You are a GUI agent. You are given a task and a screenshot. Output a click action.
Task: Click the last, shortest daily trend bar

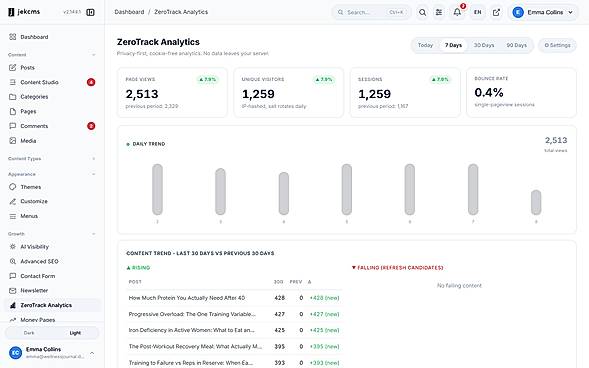(x=536, y=202)
